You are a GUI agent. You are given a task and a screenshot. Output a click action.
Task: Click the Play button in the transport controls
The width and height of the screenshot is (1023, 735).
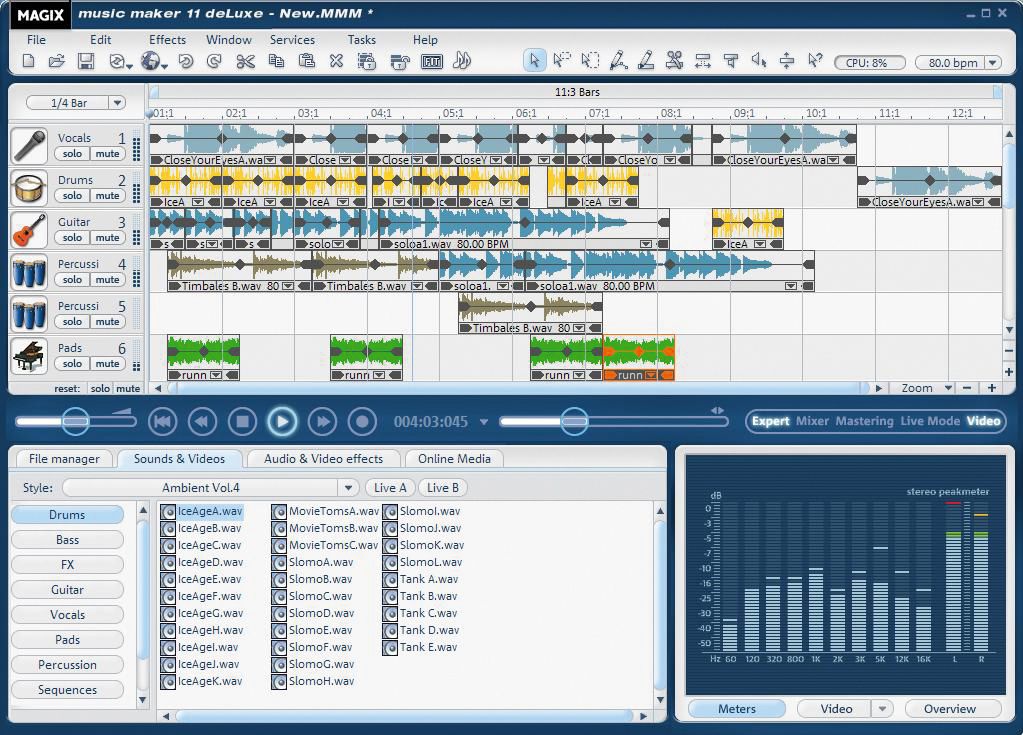tap(283, 421)
